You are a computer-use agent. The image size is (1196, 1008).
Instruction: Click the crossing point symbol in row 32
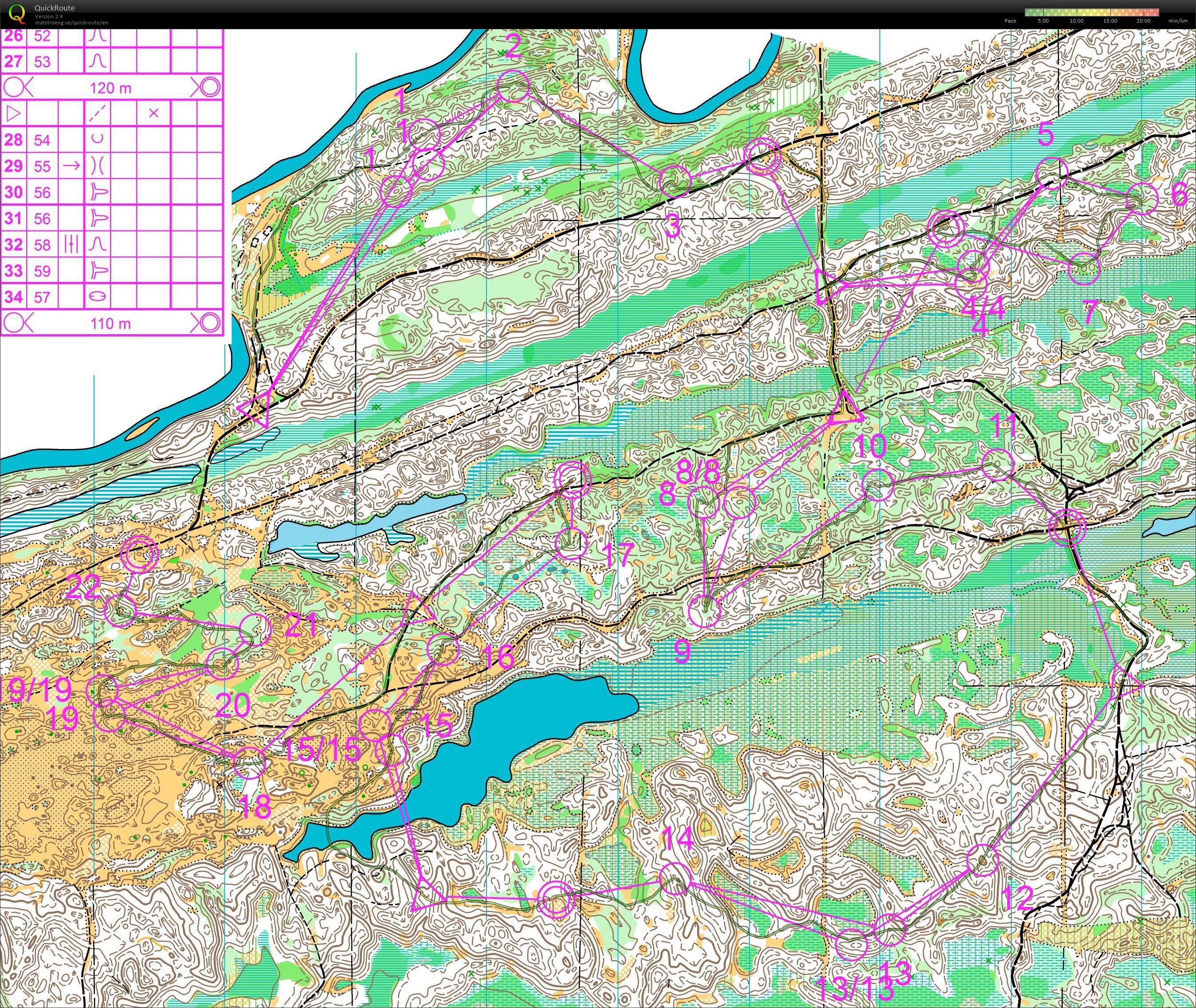(x=71, y=245)
